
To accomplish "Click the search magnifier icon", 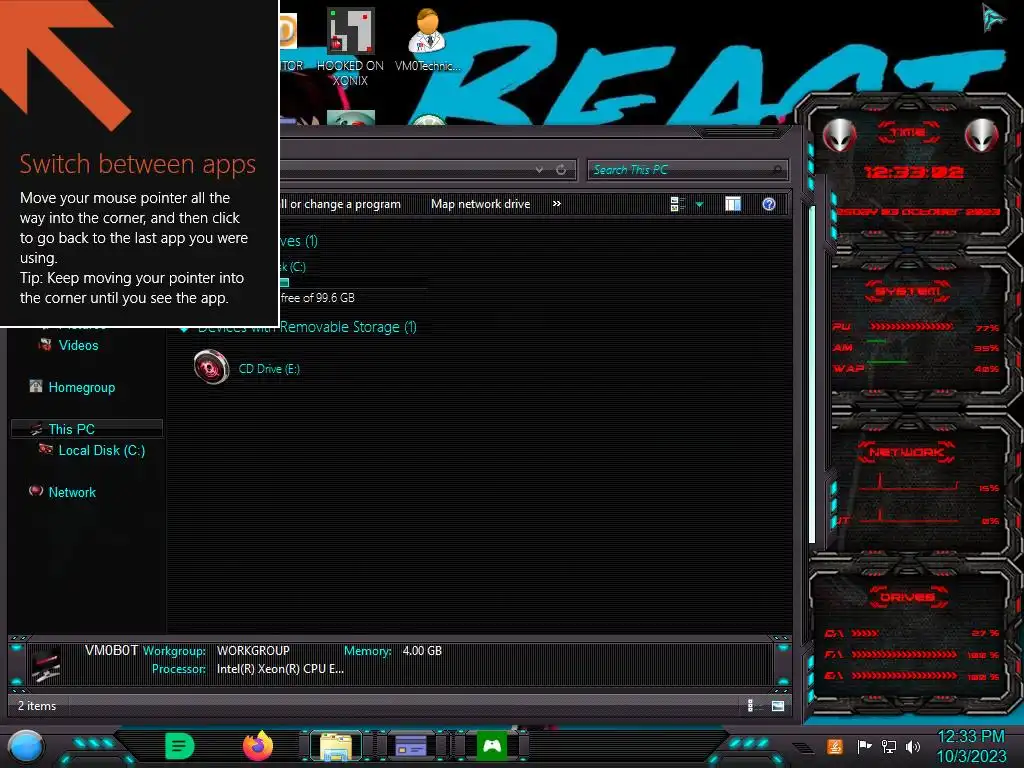I will point(777,170).
